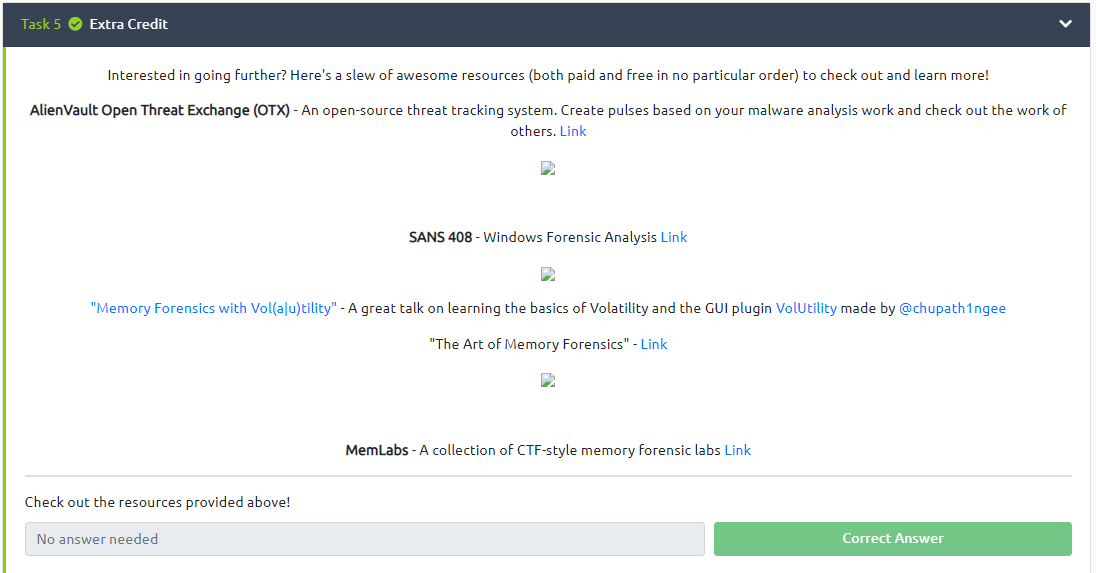Collapse Task 5 using the header chevron

(1065, 24)
